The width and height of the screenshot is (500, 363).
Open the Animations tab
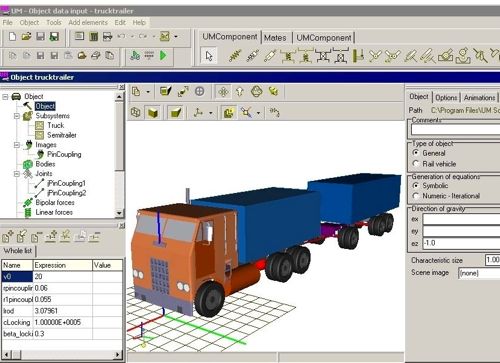[479, 98]
